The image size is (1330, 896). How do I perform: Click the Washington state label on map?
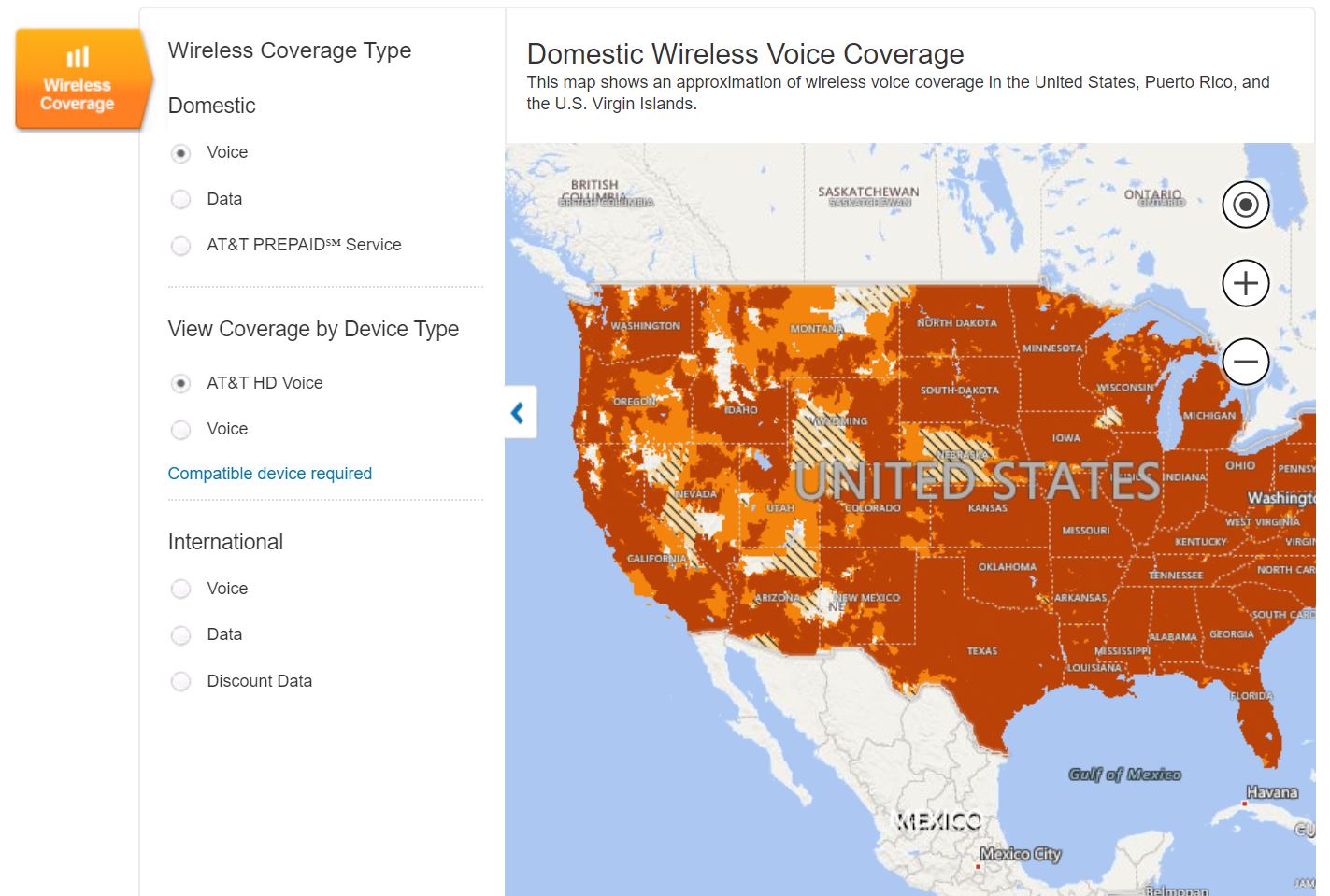(646, 326)
